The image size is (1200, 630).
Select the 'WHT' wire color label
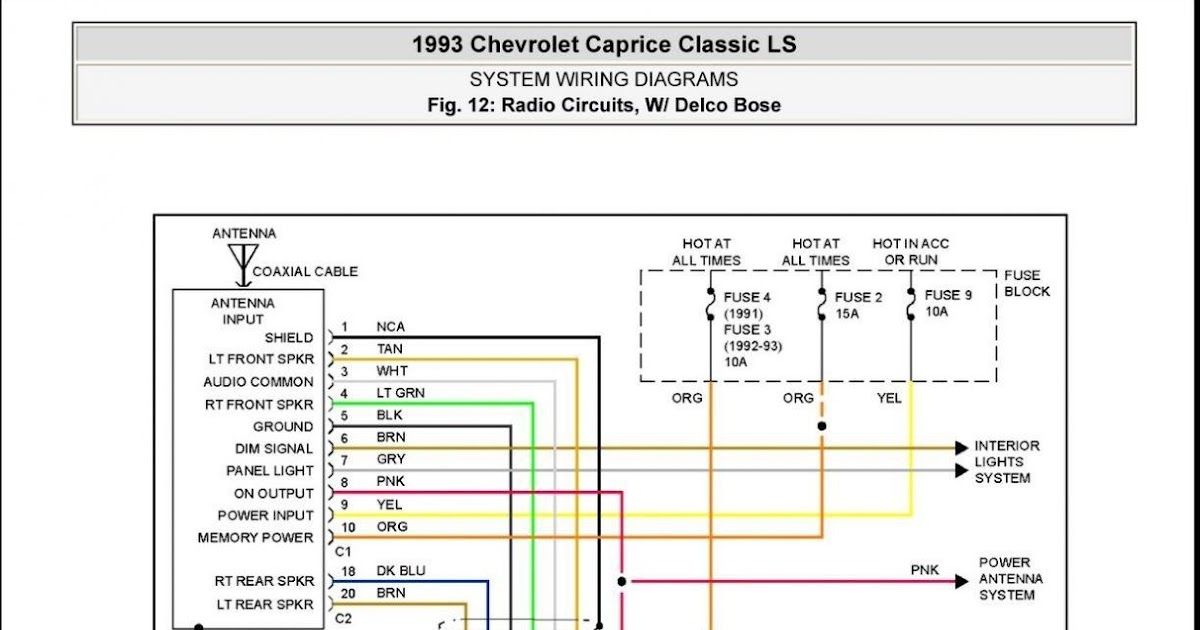tap(392, 371)
